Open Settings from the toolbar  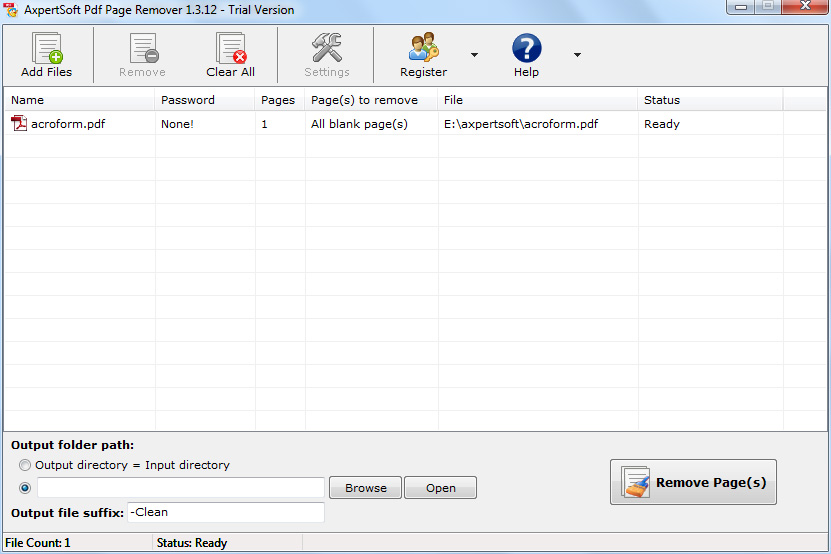(x=326, y=55)
